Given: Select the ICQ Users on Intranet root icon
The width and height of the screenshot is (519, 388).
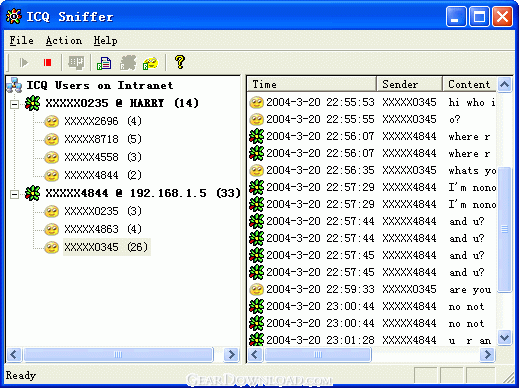Looking at the screenshot, I should 14,85.
